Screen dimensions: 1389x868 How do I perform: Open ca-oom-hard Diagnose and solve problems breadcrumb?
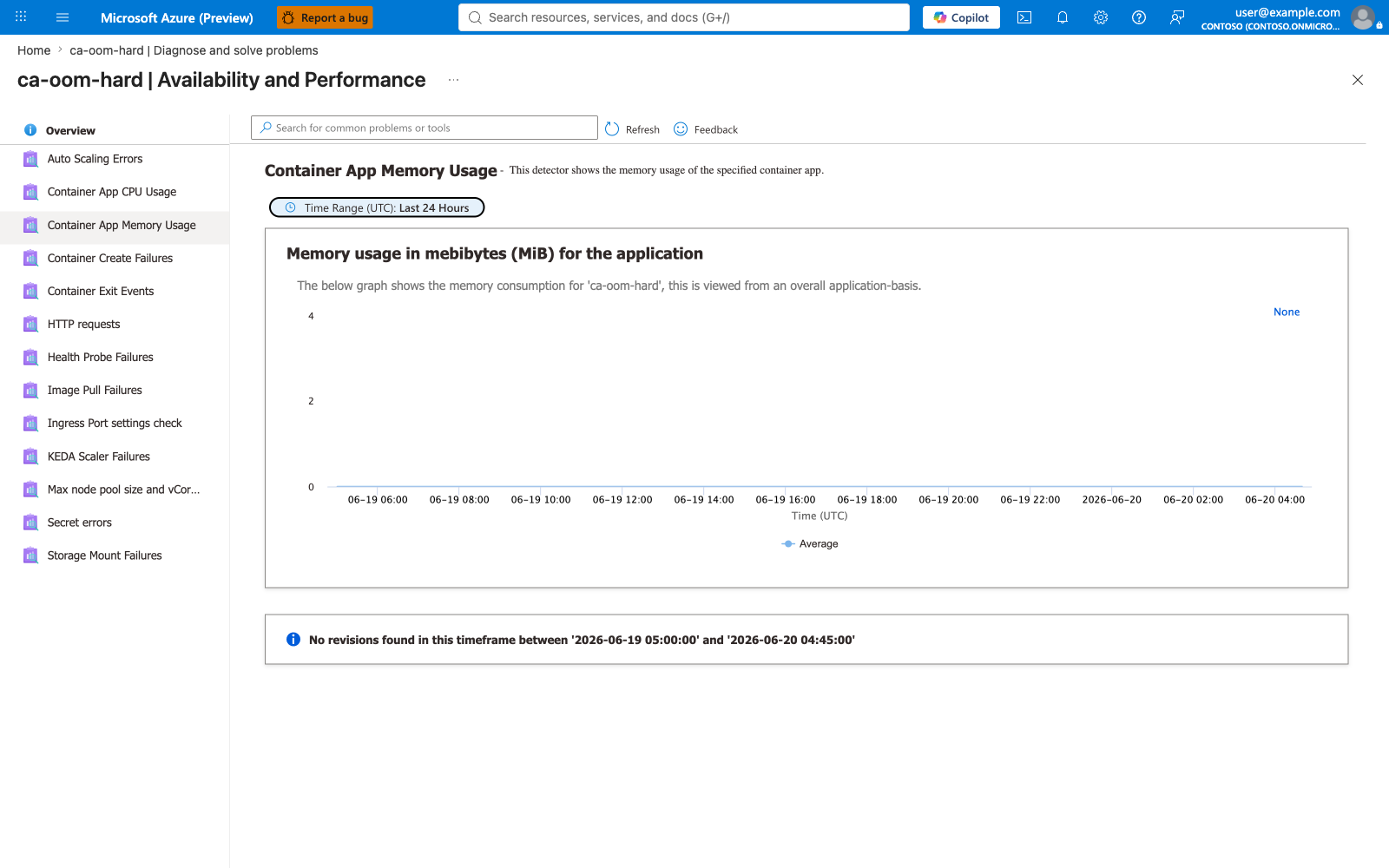(x=194, y=50)
